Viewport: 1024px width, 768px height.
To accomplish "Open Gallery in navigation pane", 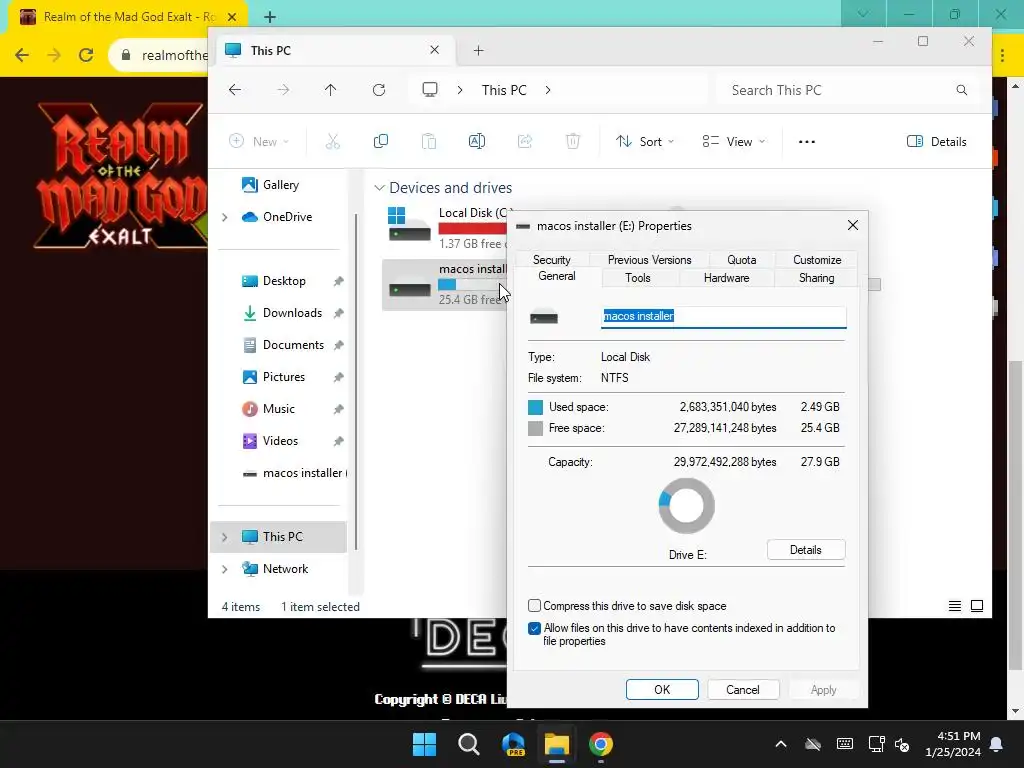I will coord(281,185).
